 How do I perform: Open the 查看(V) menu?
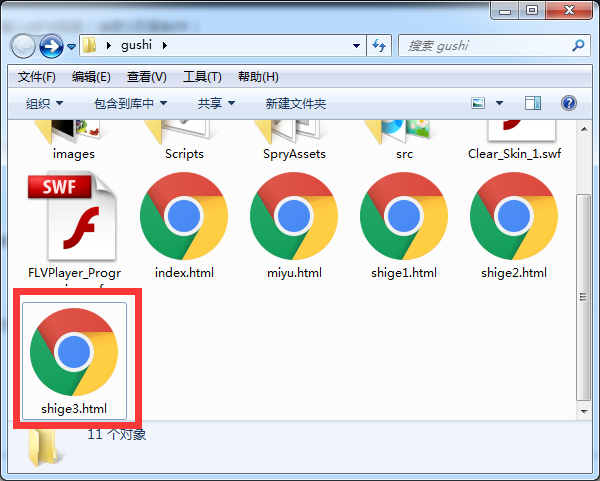[147, 77]
